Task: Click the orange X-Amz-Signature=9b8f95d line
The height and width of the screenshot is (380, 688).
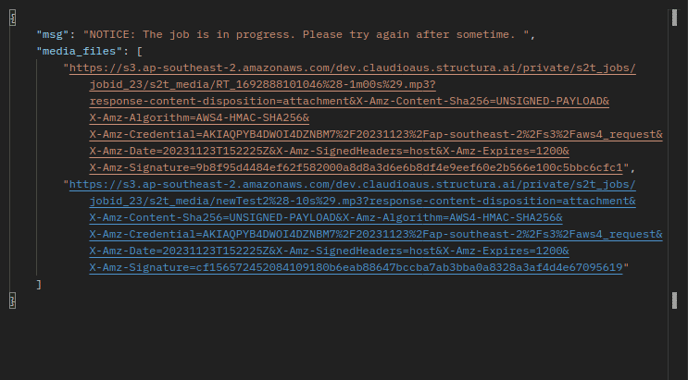Action: [356, 168]
